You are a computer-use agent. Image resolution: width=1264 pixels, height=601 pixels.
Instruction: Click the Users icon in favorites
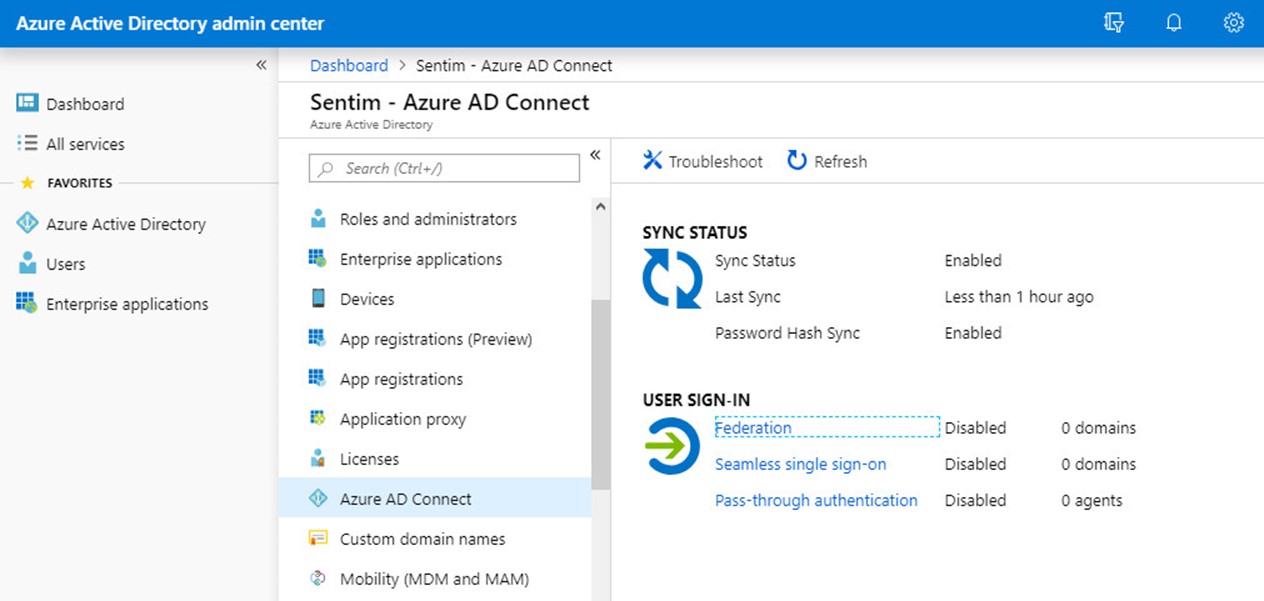pyautogui.click(x=27, y=263)
